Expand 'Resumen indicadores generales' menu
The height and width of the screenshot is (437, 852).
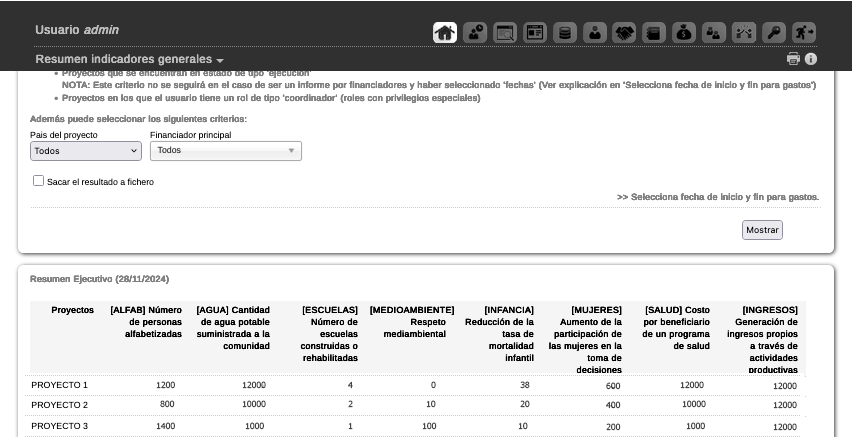129,59
